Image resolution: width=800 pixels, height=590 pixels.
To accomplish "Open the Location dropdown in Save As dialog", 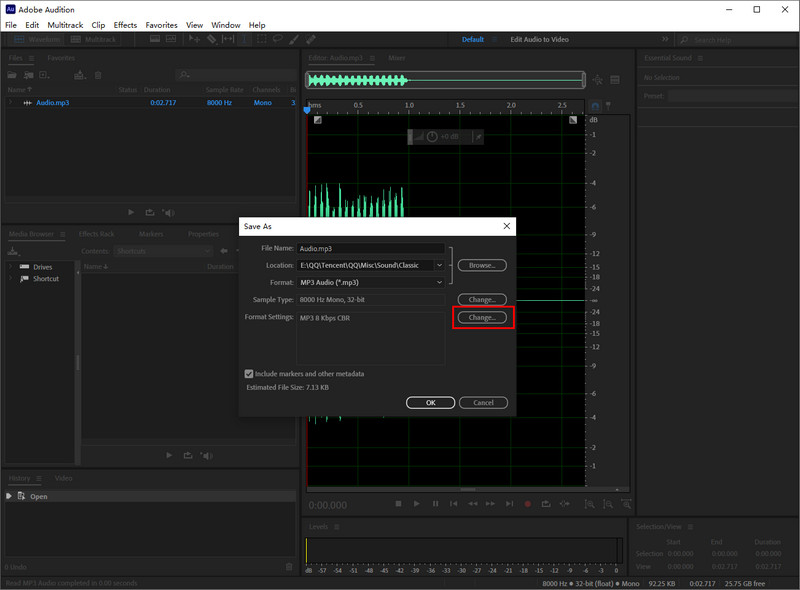I will pos(370,265).
